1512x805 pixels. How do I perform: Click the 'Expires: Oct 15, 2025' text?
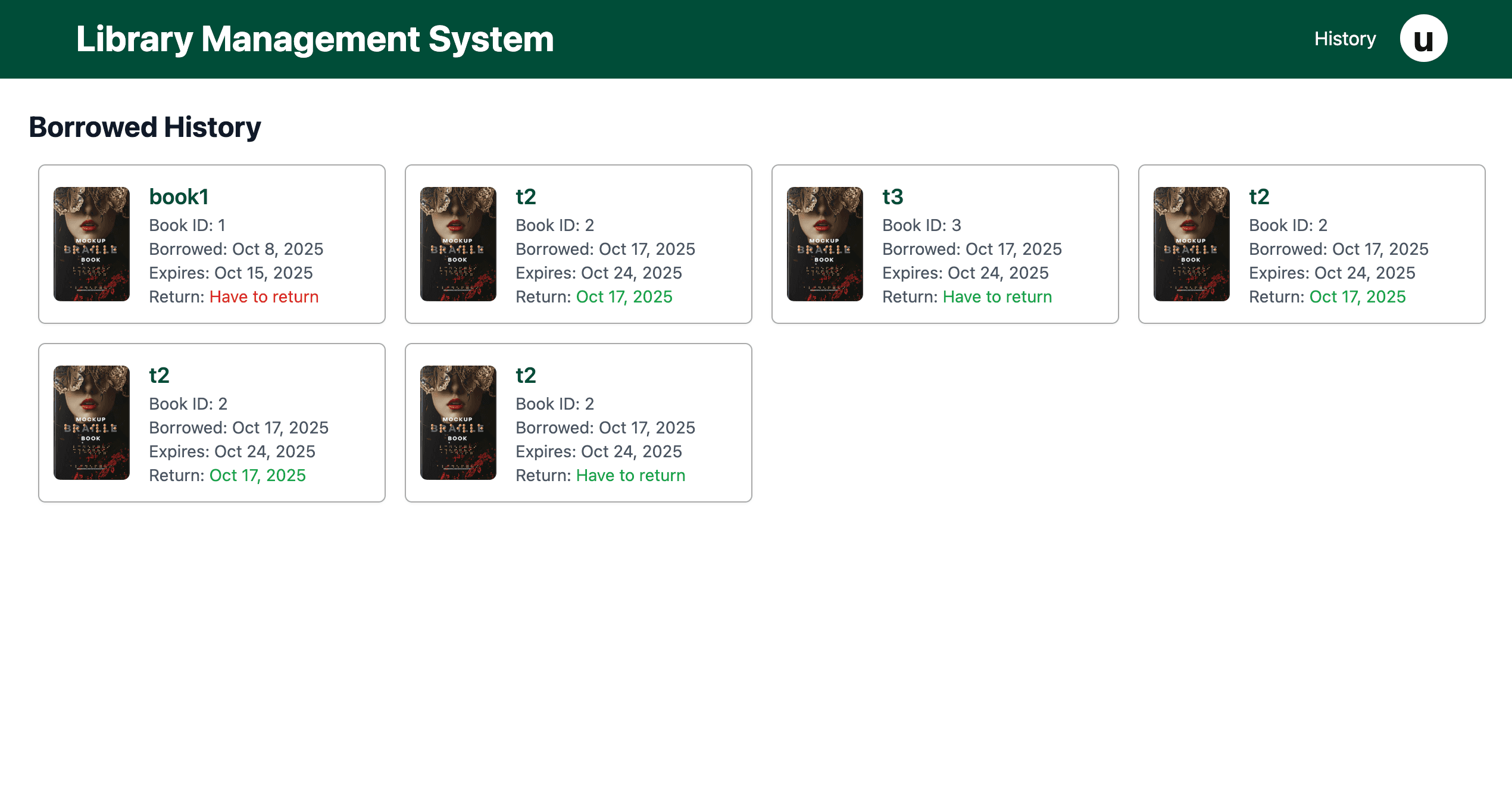pyautogui.click(x=231, y=273)
